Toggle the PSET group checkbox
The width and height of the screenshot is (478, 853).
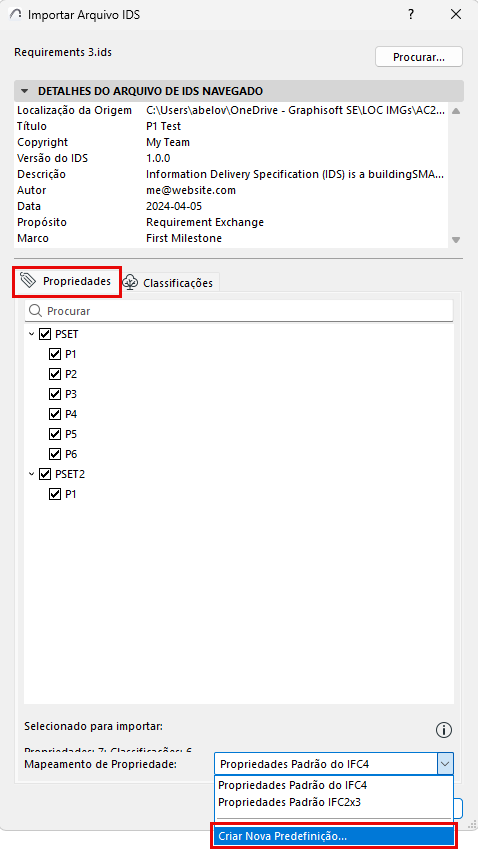(45, 334)
